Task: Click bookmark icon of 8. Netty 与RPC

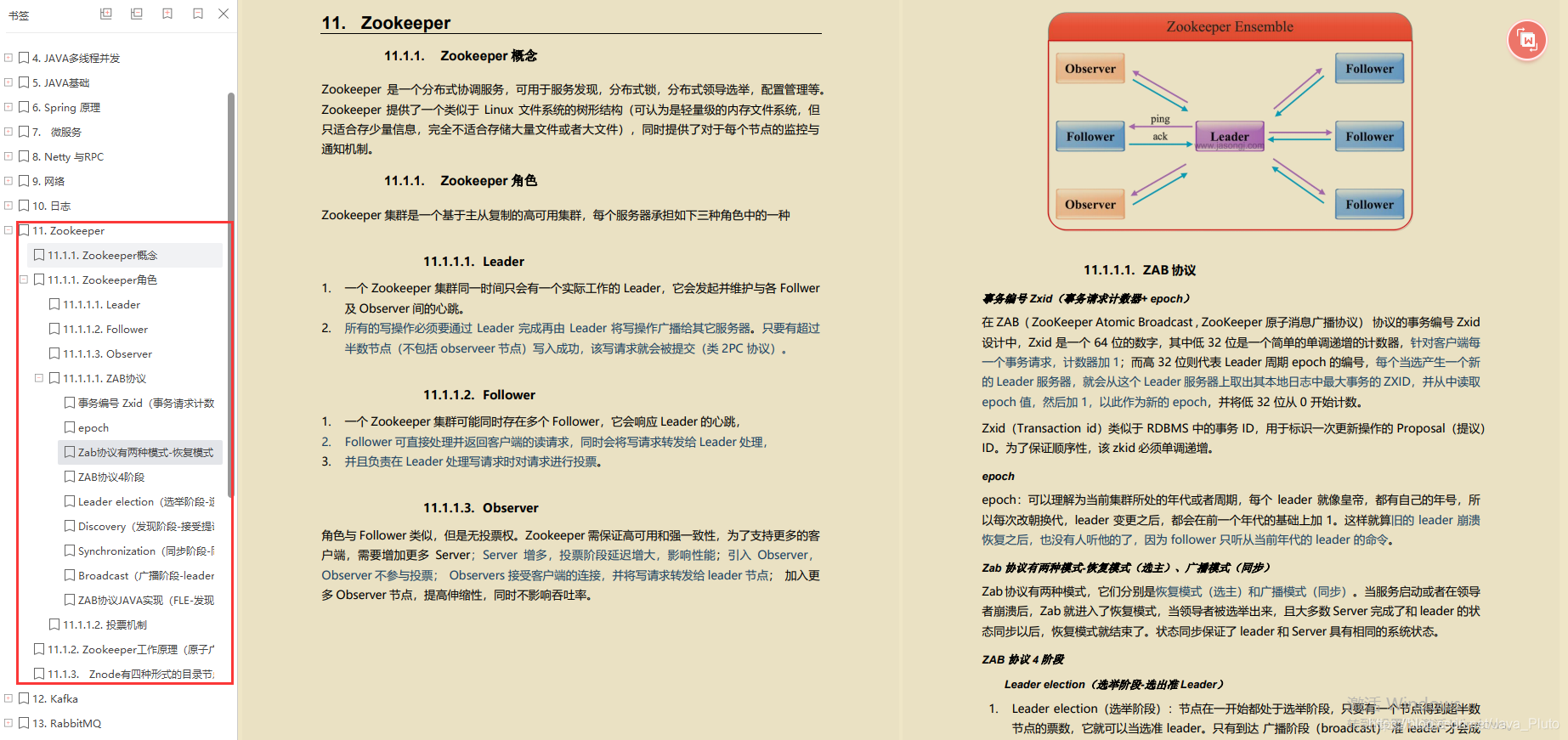Action: point(24,156)
